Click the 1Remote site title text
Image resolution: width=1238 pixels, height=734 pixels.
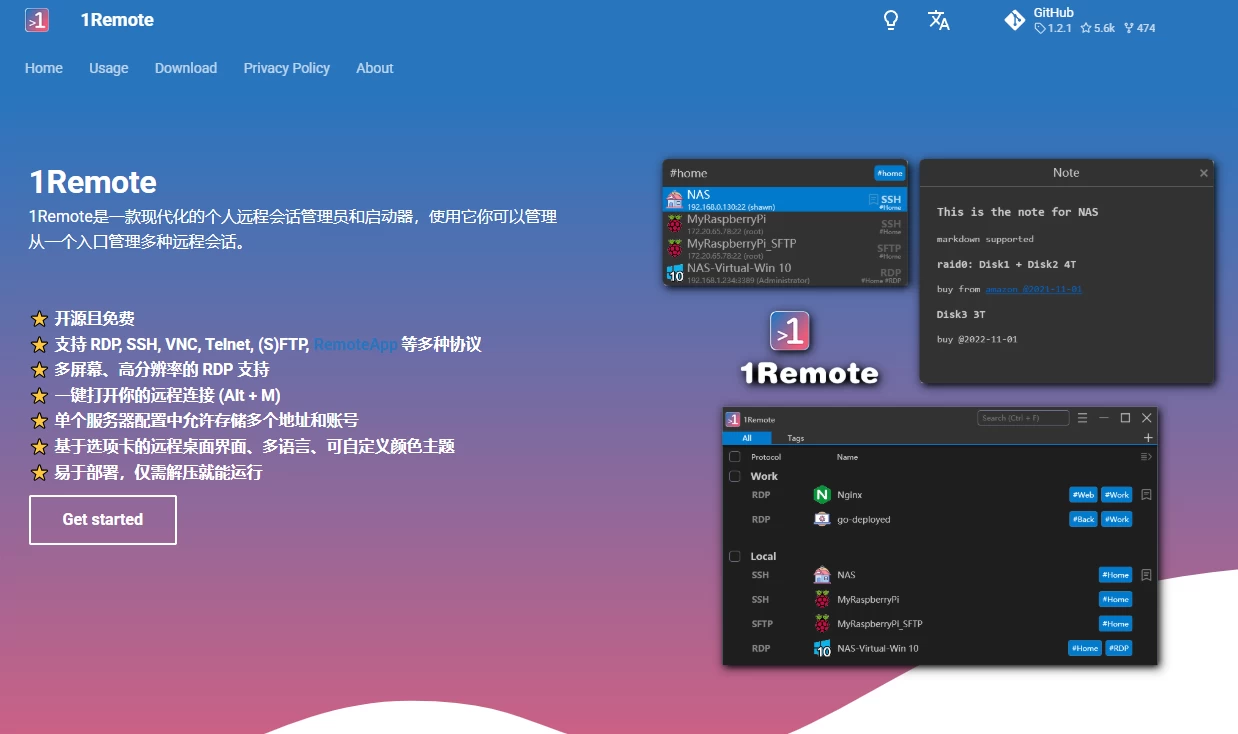tap(117, 20)
